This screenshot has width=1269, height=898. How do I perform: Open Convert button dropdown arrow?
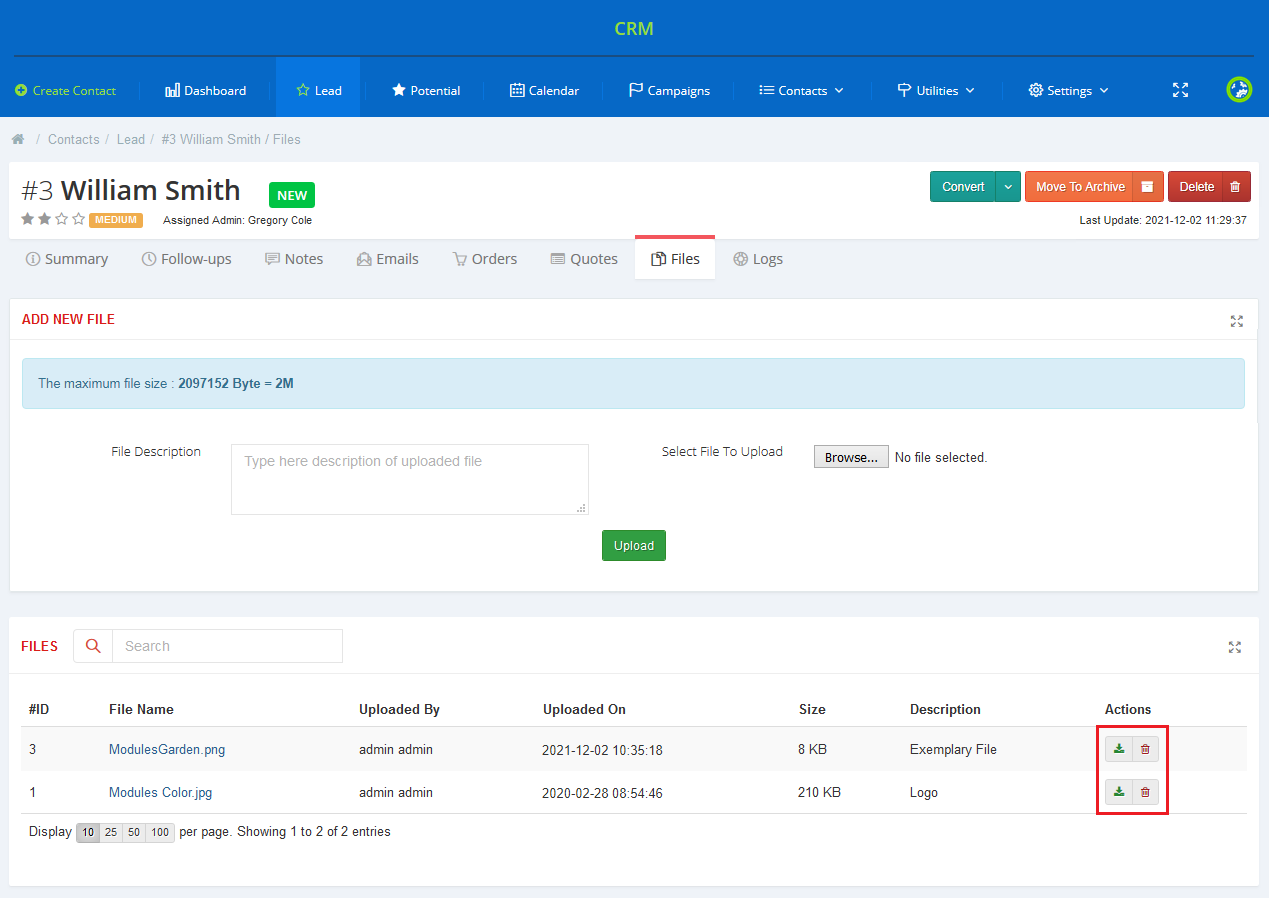[x=1008, y=187]
